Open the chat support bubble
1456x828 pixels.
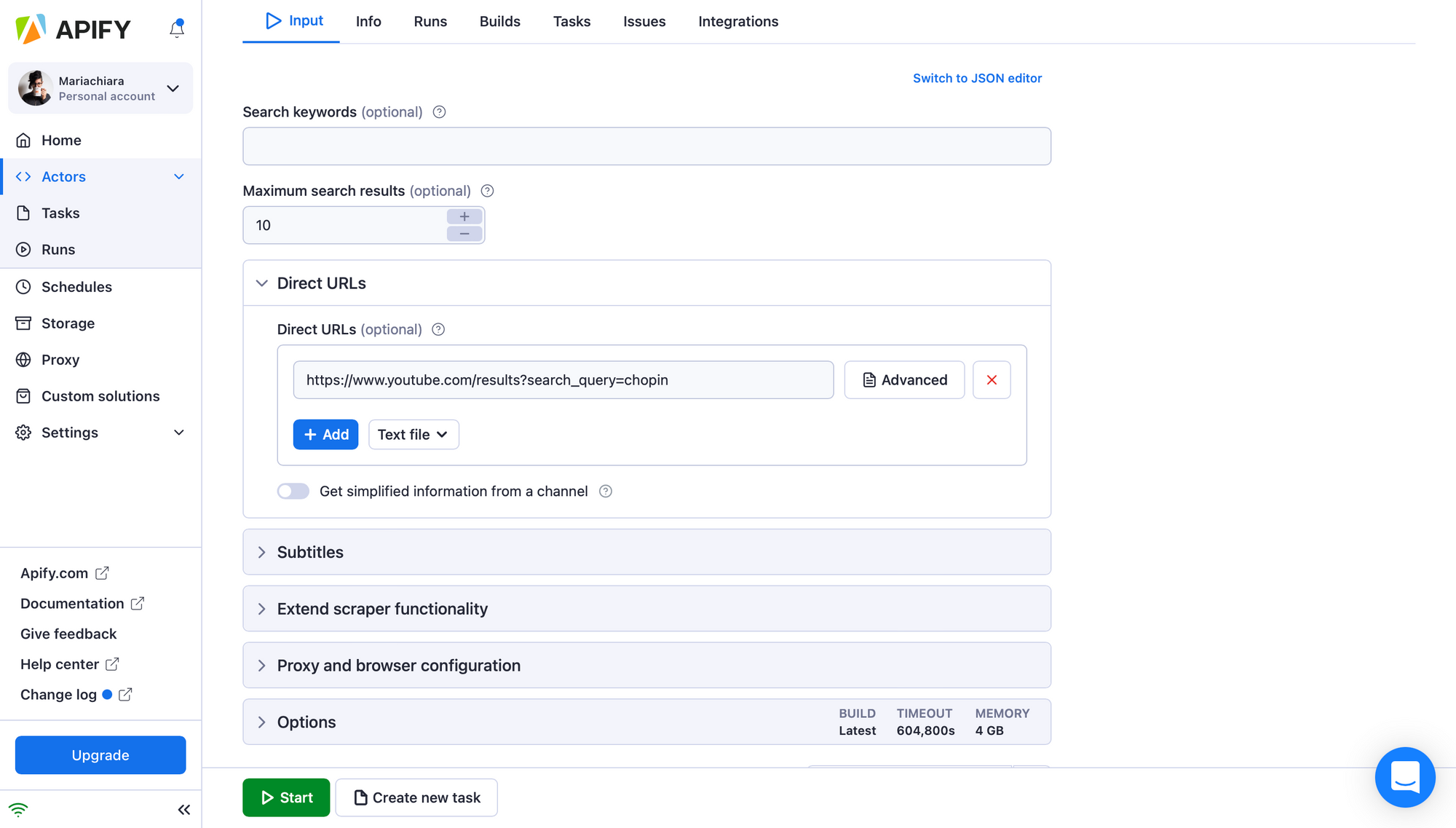click(1405, 777)
